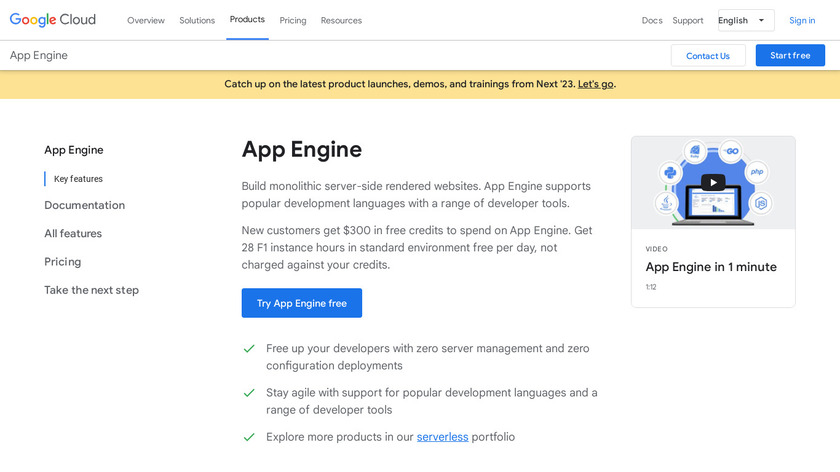Screen dimensions: 840x472
Task: Open the Solutions menu
Action: [197, 20]
